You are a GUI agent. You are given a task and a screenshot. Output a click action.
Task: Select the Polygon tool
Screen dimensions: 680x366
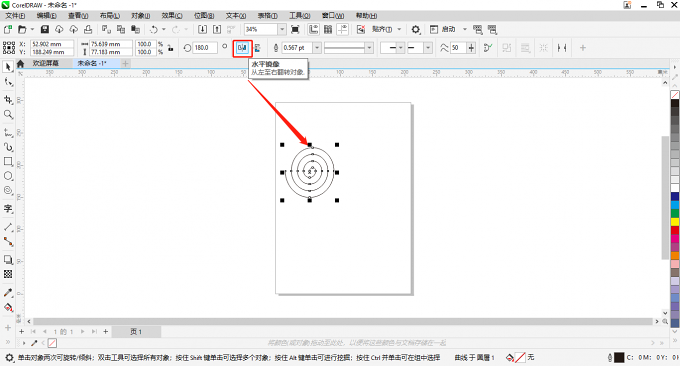pyautogui.click(x=8, y=190)
